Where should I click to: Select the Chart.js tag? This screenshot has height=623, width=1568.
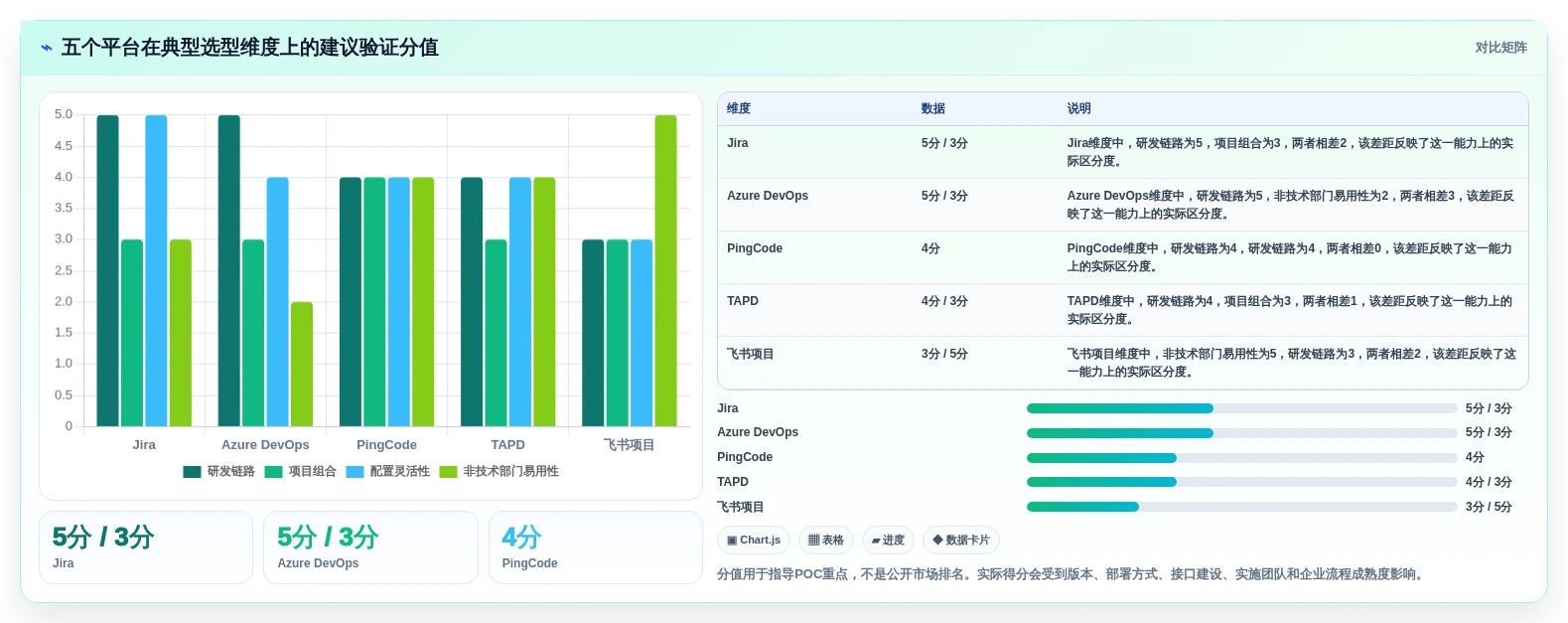754,540
